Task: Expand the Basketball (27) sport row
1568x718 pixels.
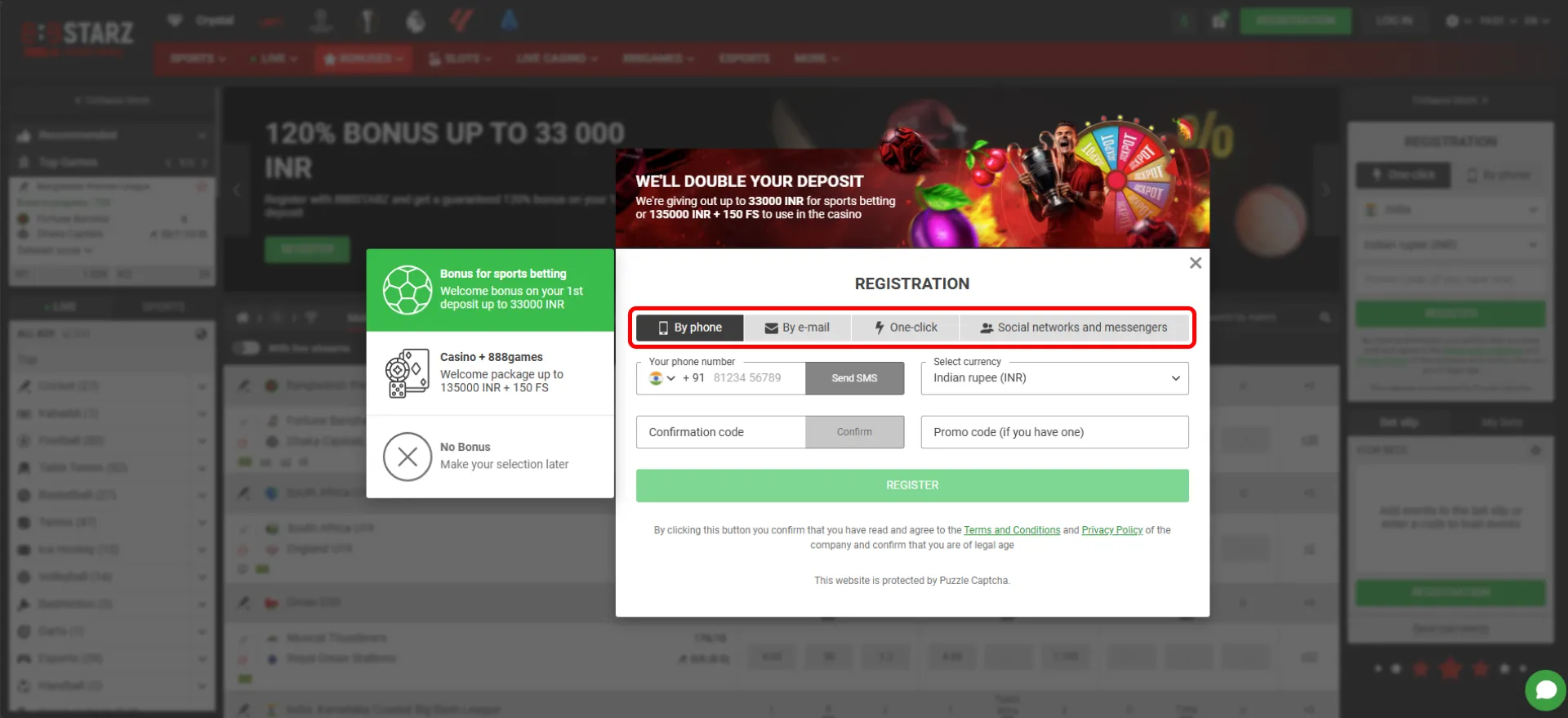Action: pyautogui.click(x=112, y=496)
